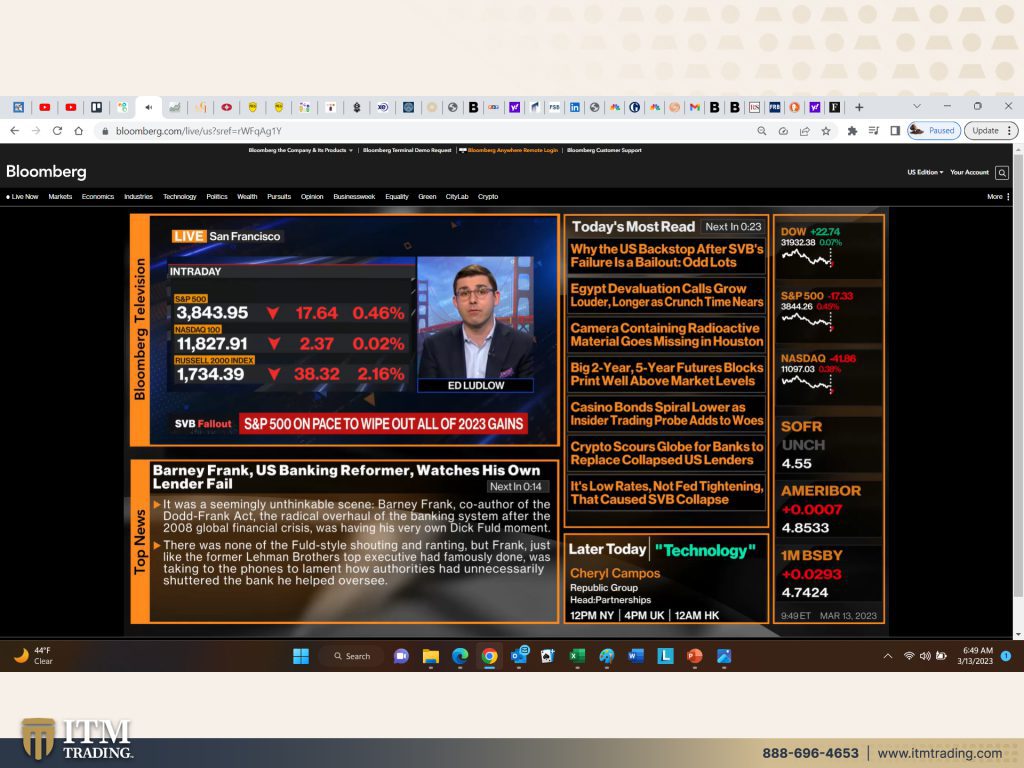Open the weather widget showing 44°F Clear
The image size is (1024, 768).
coord(33,656)
